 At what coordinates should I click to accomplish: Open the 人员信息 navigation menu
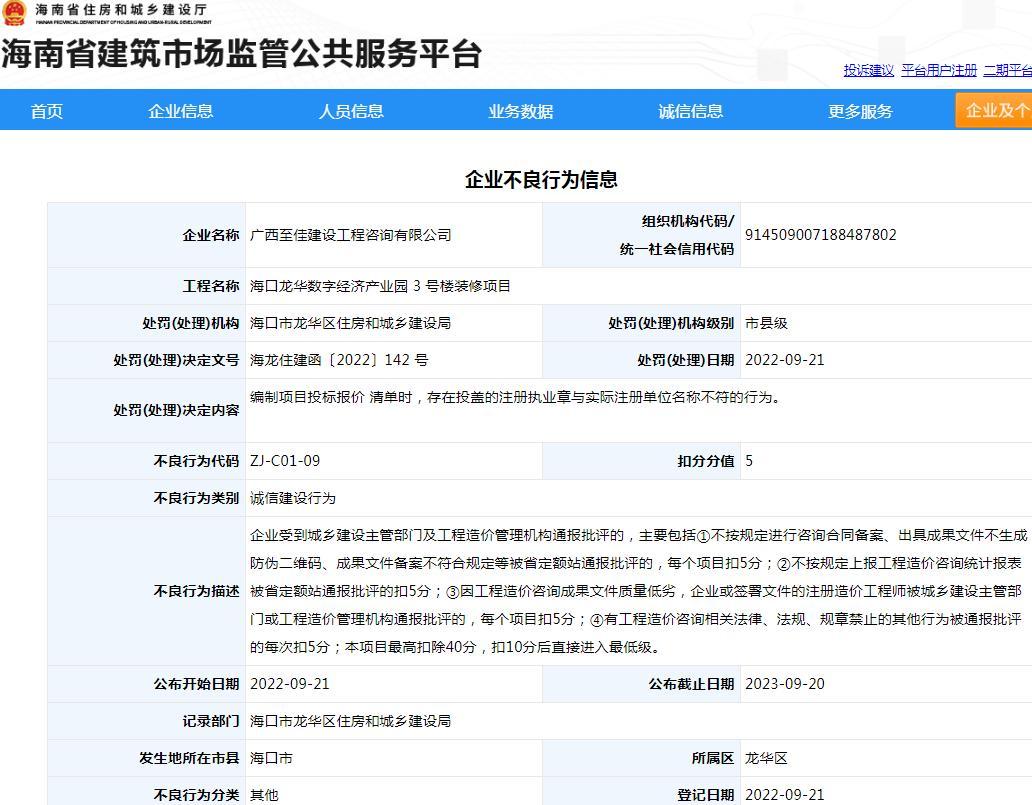351,111
